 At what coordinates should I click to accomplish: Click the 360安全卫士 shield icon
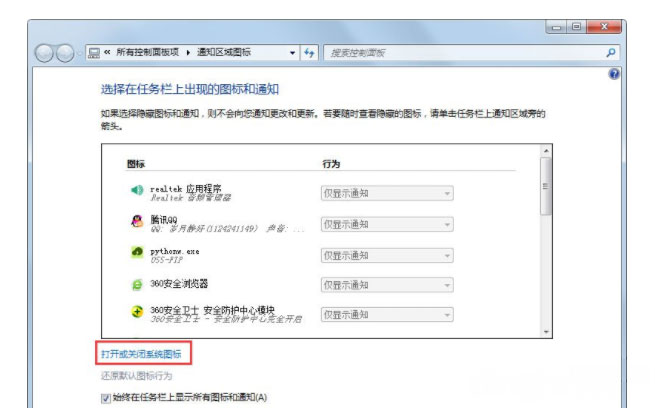(137, 312)
